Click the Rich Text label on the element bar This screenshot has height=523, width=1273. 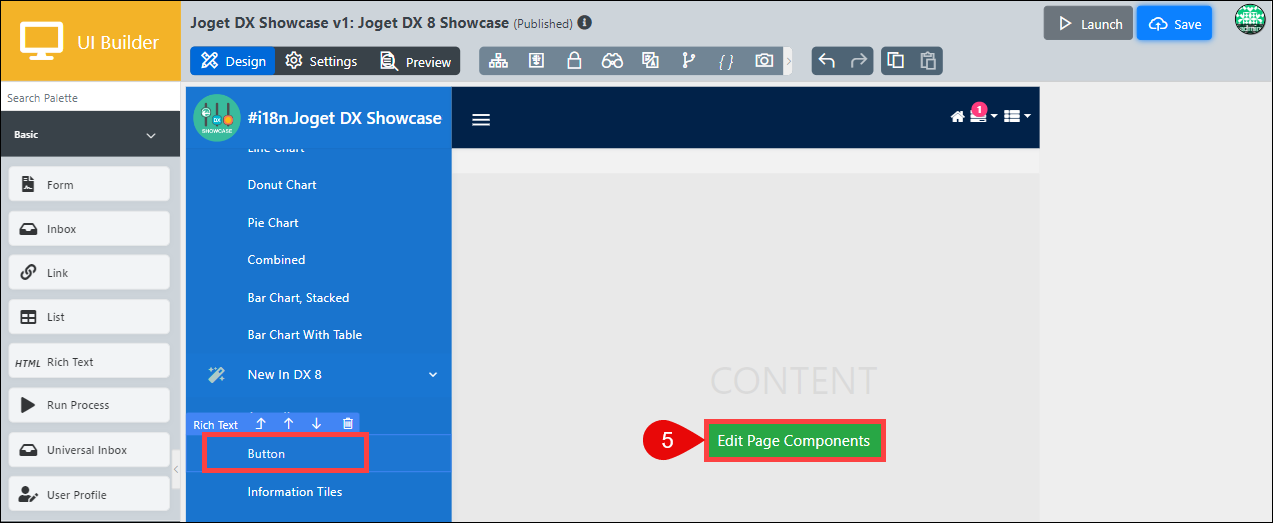click(x=215, y=425)
